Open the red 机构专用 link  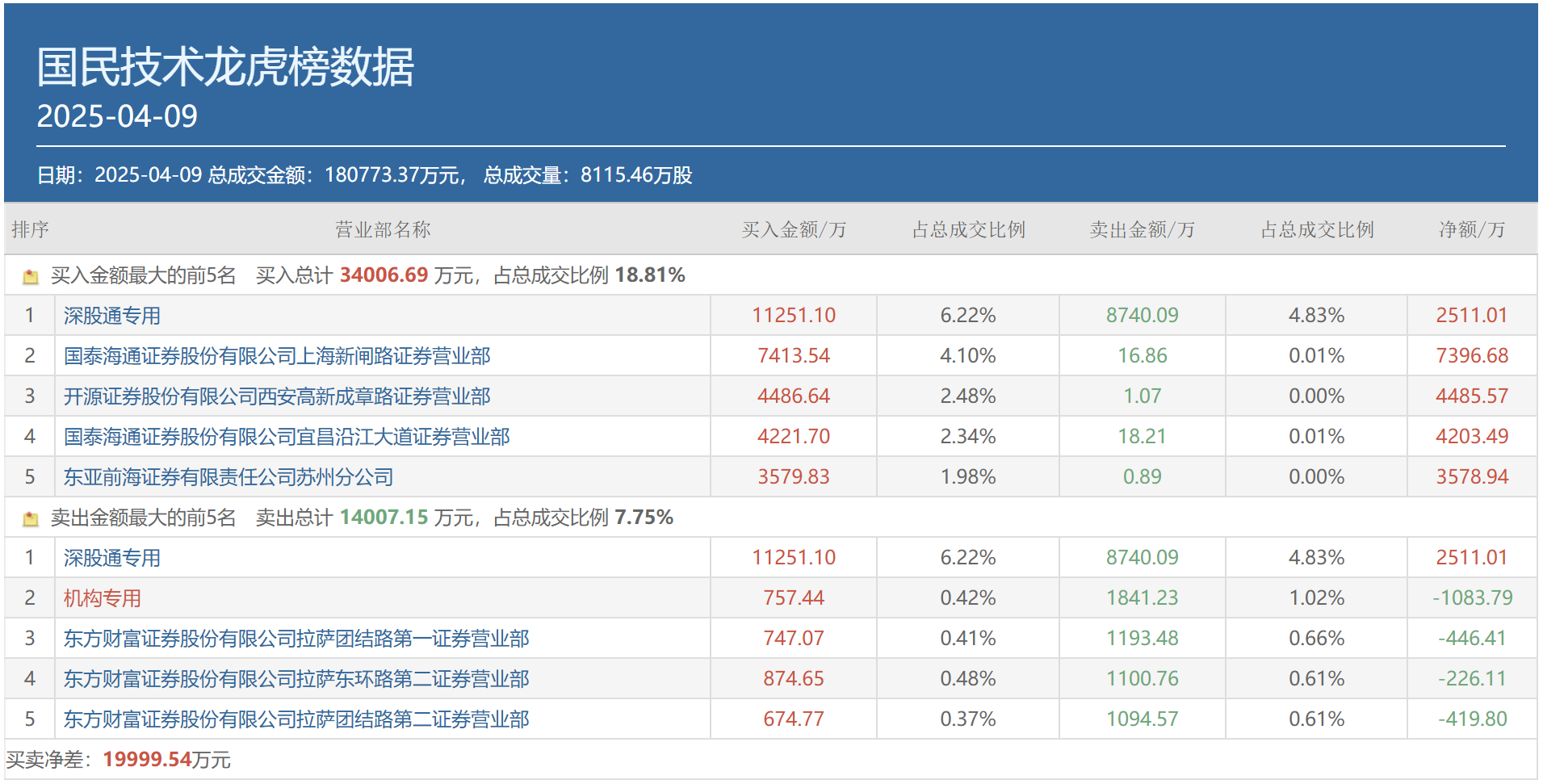[103, 598]
